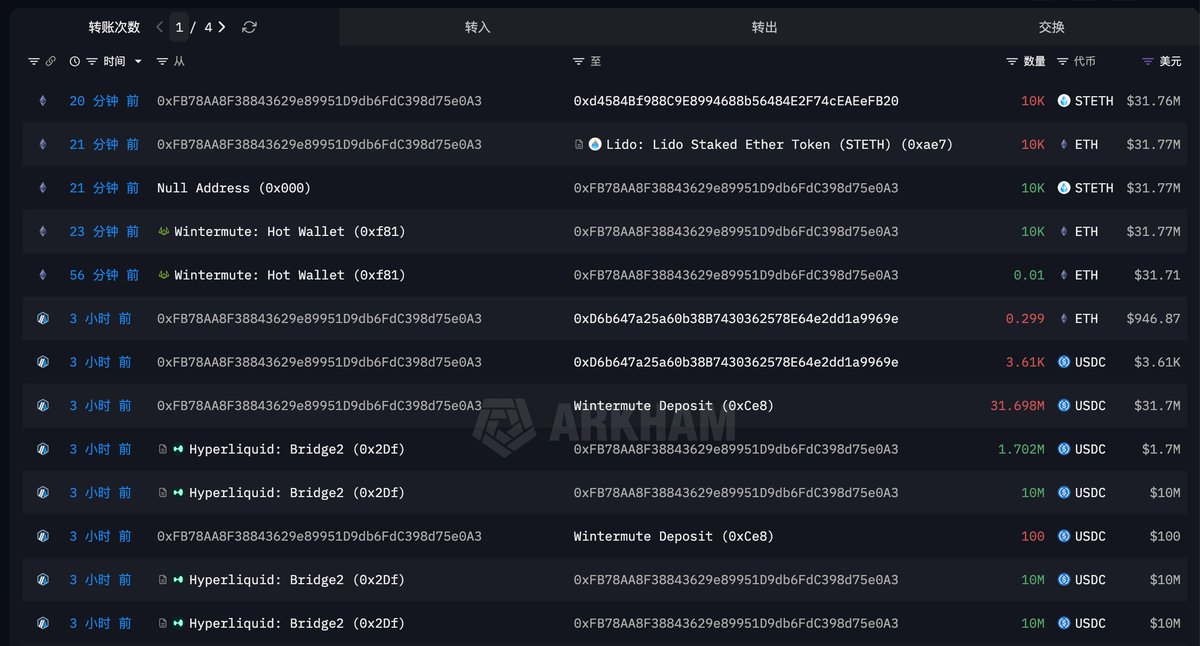Switch to the 转出 (Outflow) tab
This screenshot has height=646, width=1200.
tap(764, 27)
